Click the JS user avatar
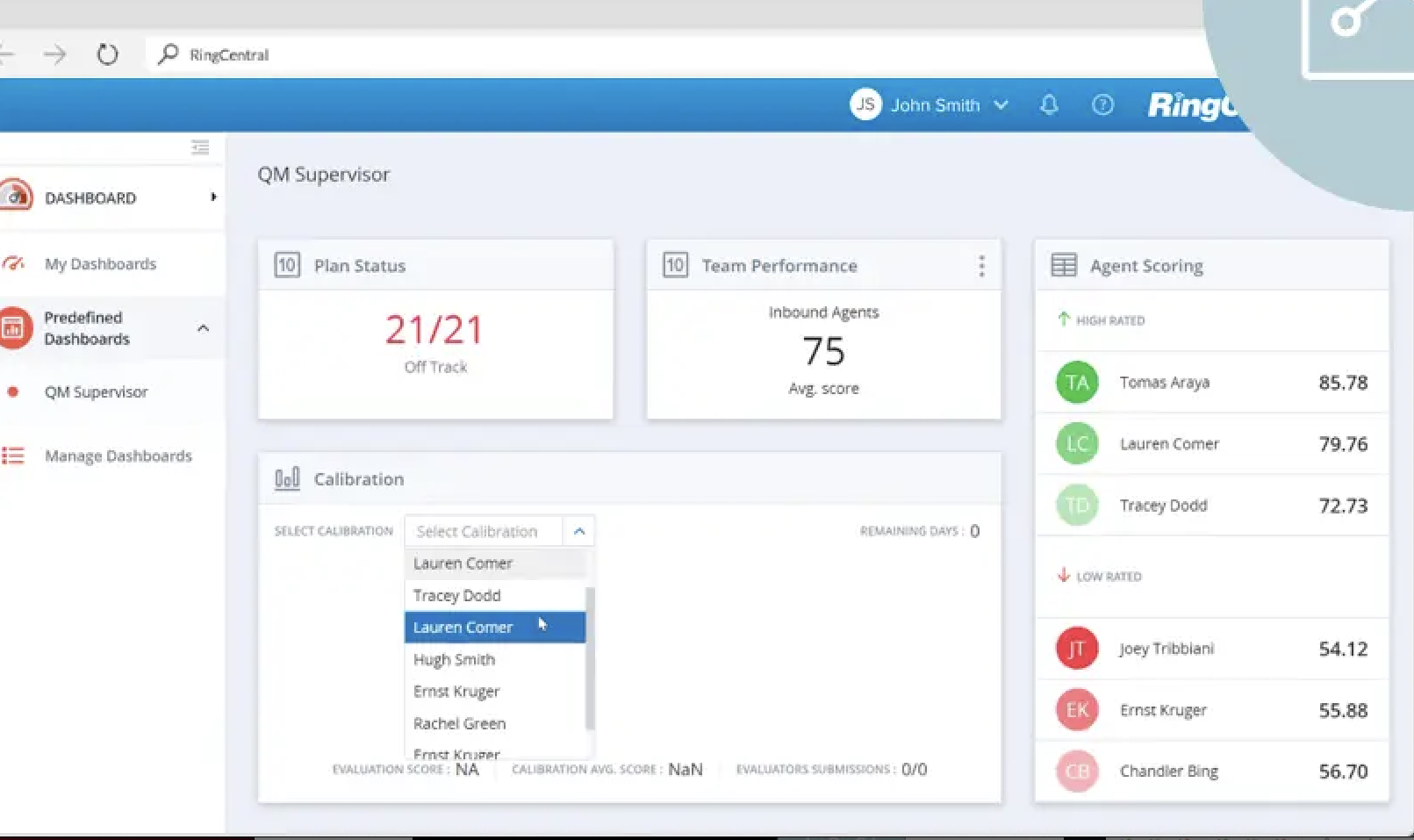 [865, 104]
